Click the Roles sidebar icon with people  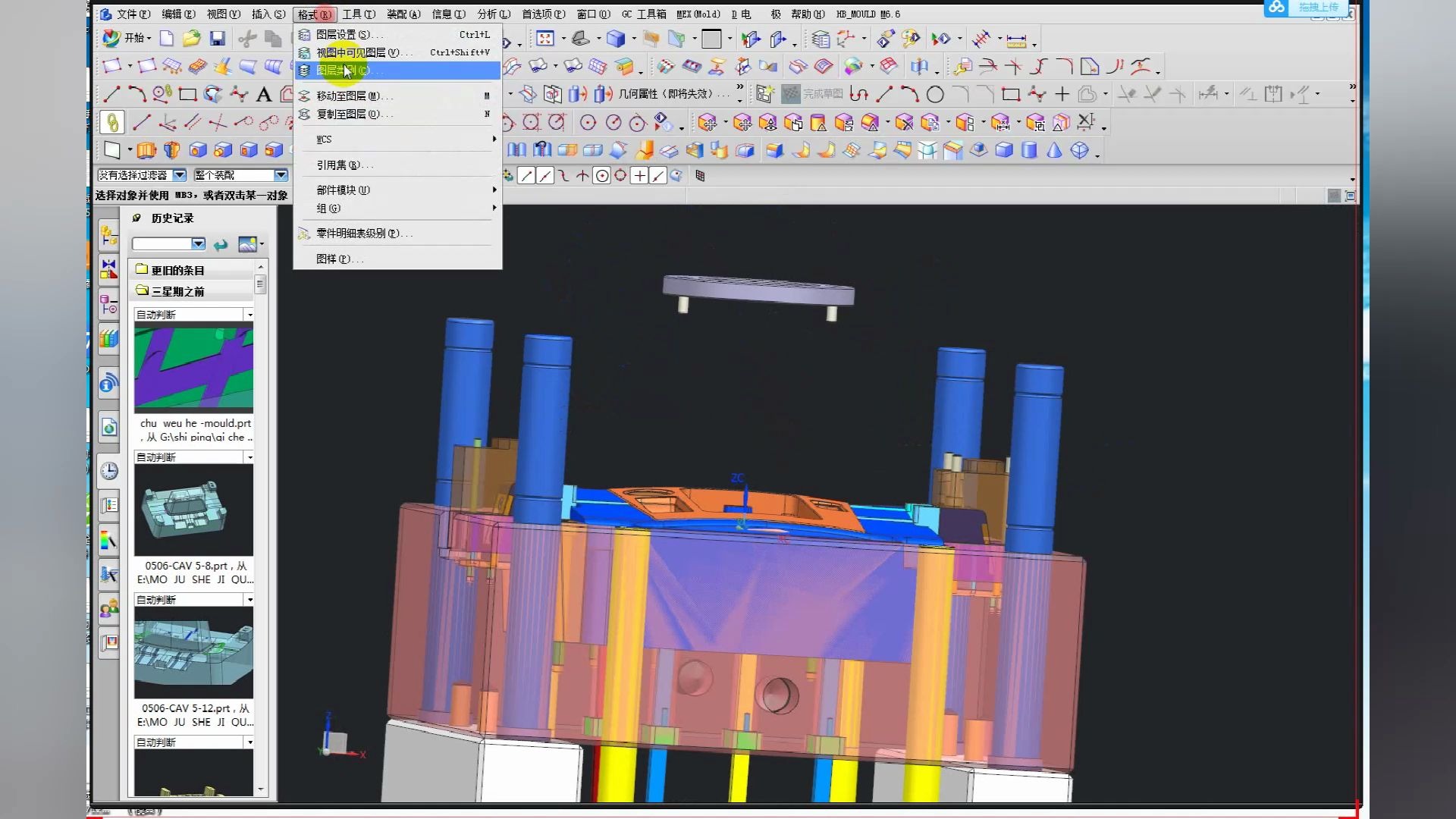(109, 607)
